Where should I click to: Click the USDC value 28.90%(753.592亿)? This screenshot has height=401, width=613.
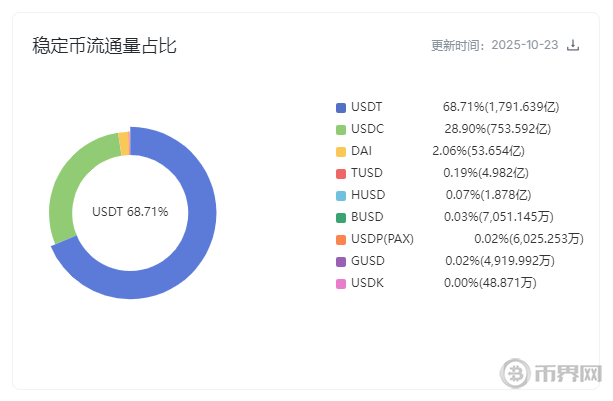pos(497,129)
